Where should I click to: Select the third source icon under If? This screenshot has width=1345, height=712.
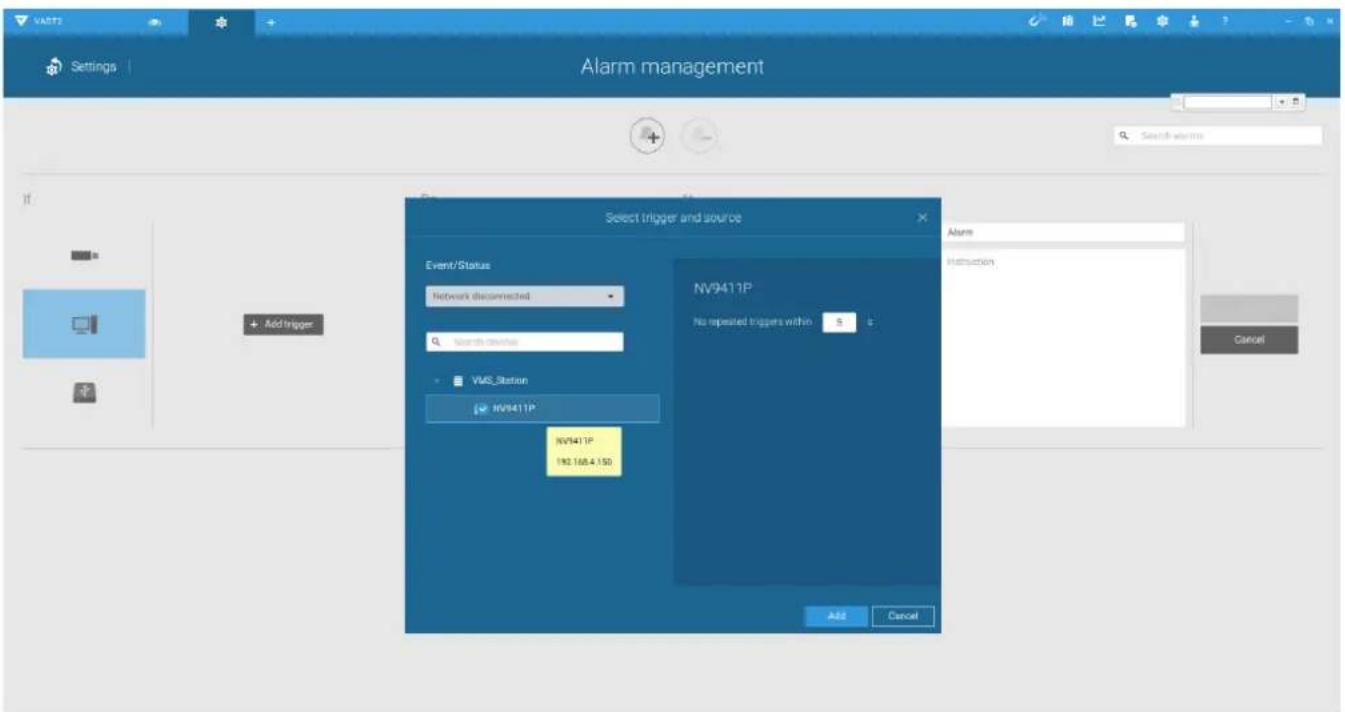click(84, 393)
